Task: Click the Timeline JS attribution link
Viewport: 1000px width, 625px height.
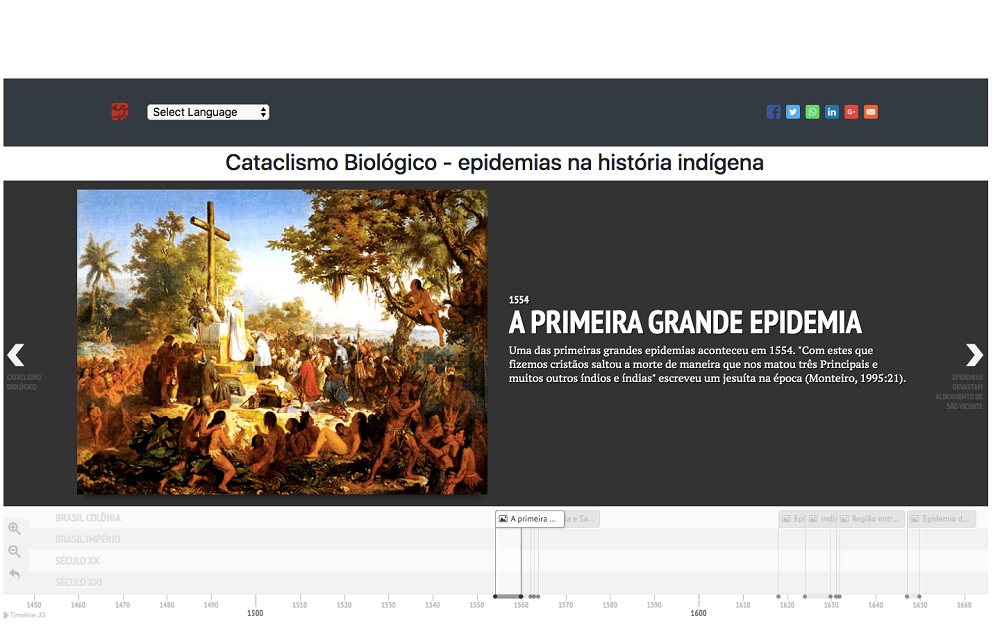Action: click(25, 615)
